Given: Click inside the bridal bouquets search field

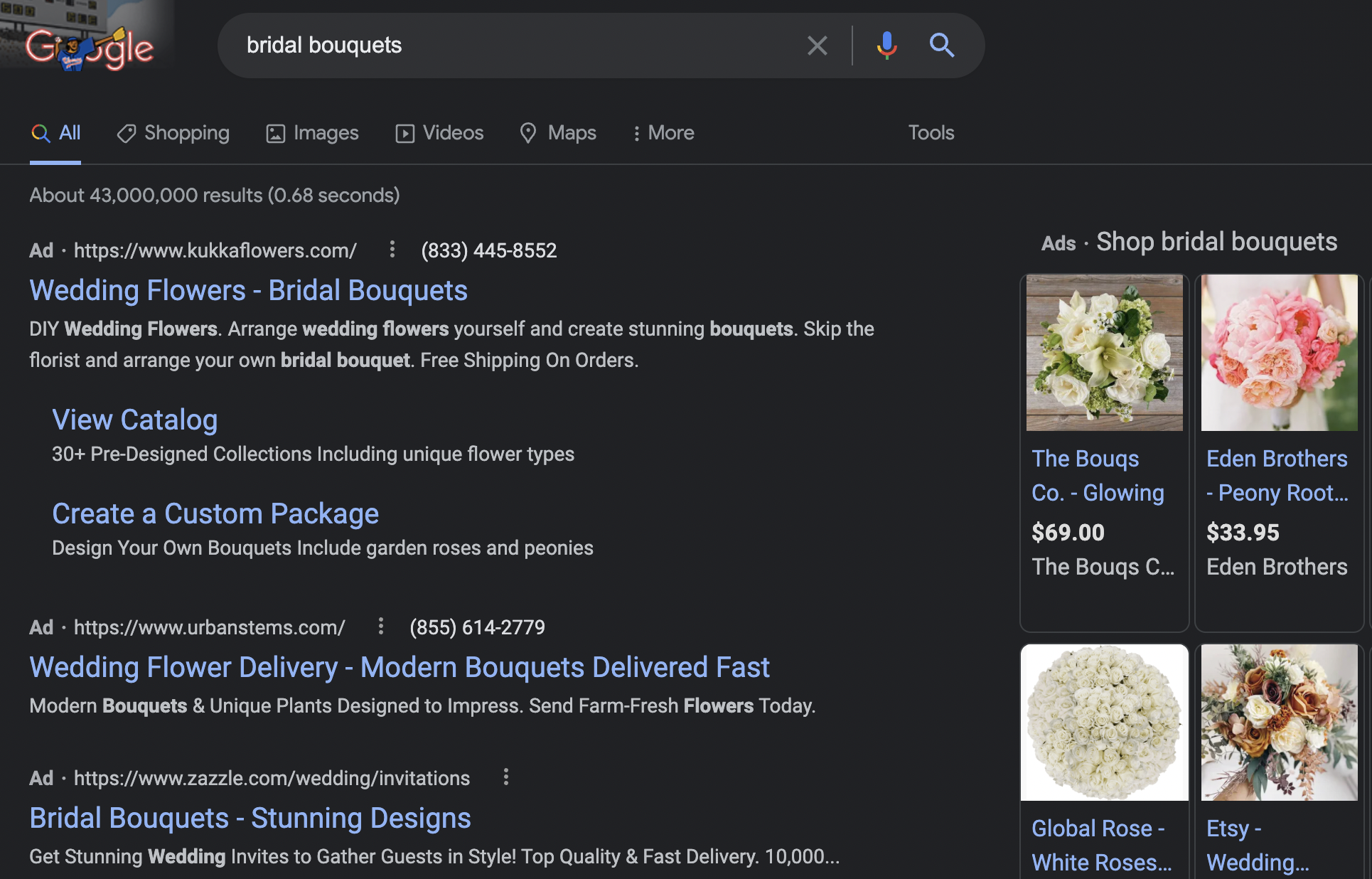Looking at the screenshot, I should click(498, 46).
